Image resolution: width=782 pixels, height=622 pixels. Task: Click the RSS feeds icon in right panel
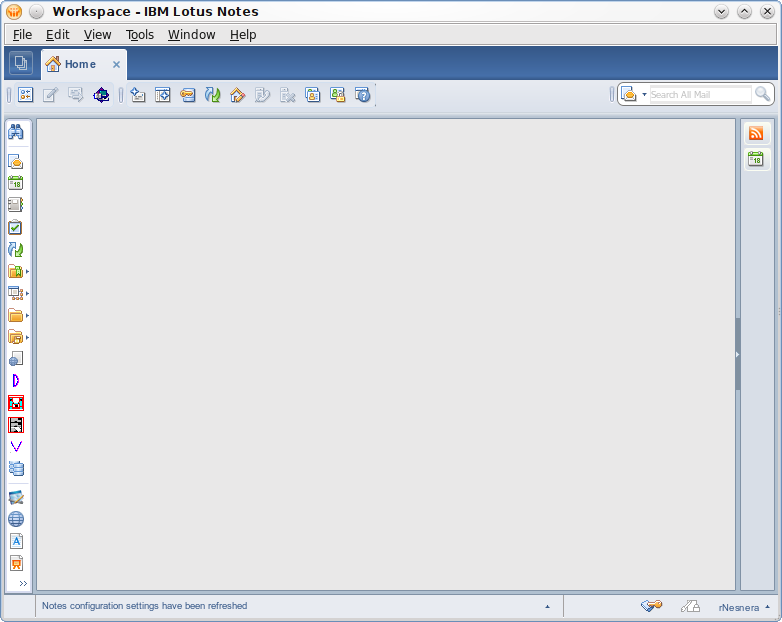[756, 134]
